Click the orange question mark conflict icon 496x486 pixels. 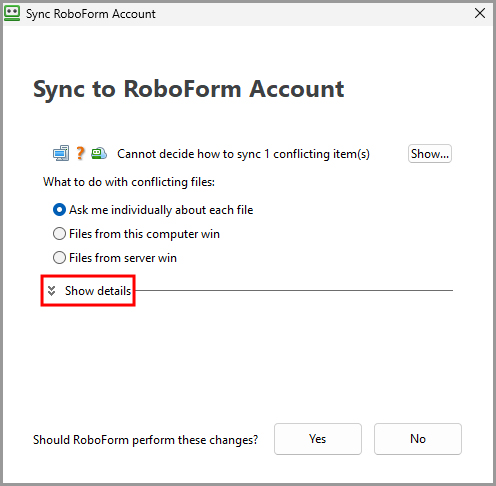(x=80, y=153)
